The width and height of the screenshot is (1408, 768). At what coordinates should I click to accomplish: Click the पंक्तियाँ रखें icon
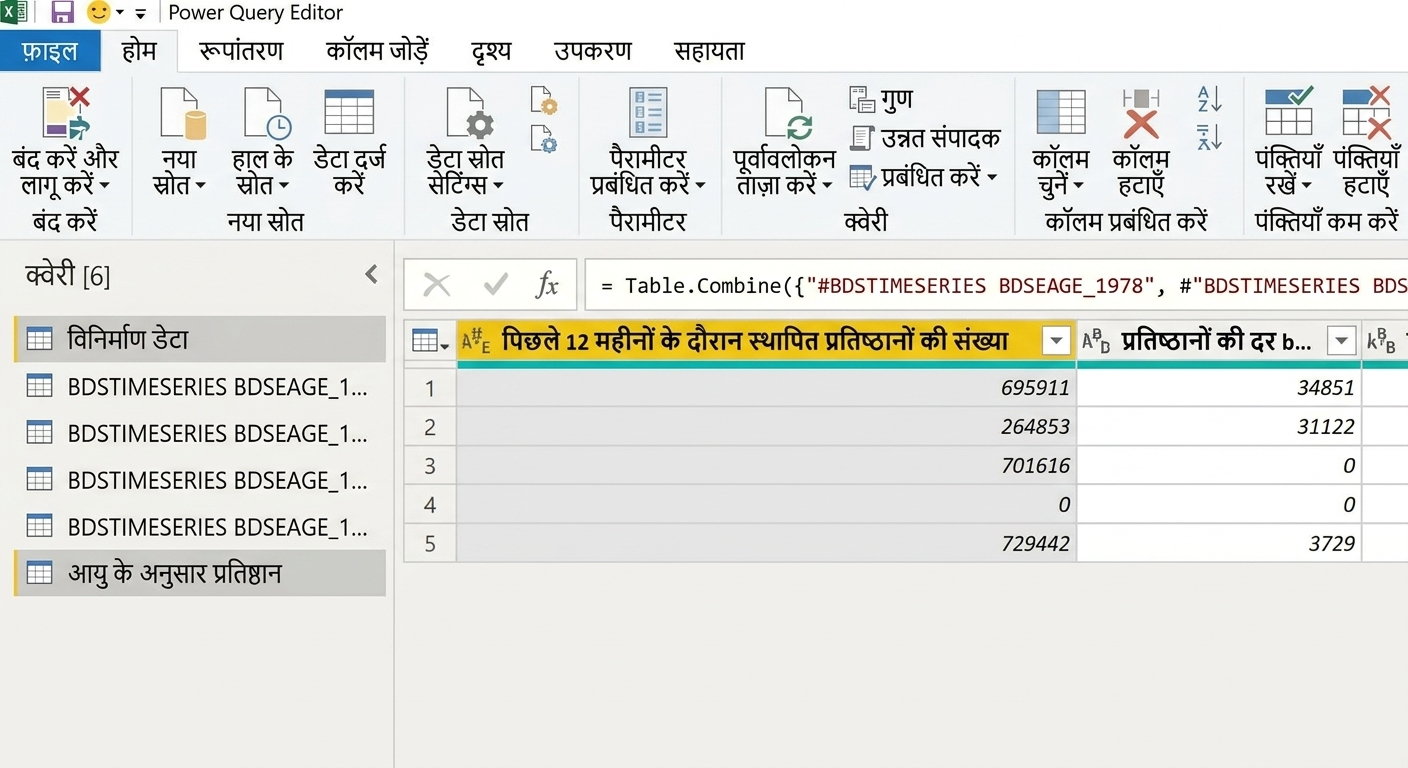coord(1289,111)
